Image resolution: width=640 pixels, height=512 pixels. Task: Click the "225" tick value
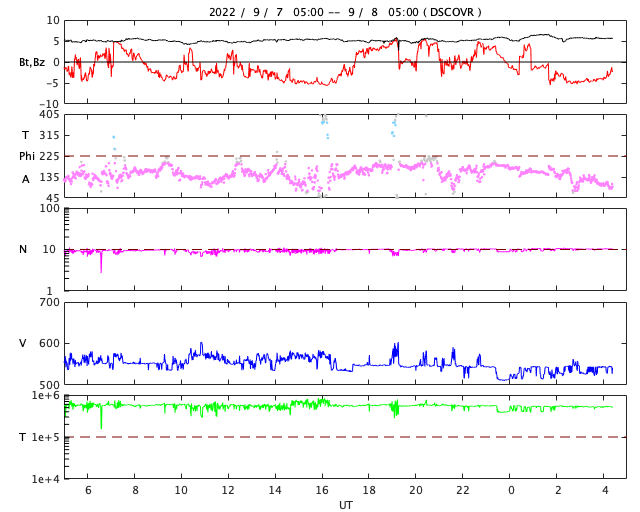tap(49, 156)
